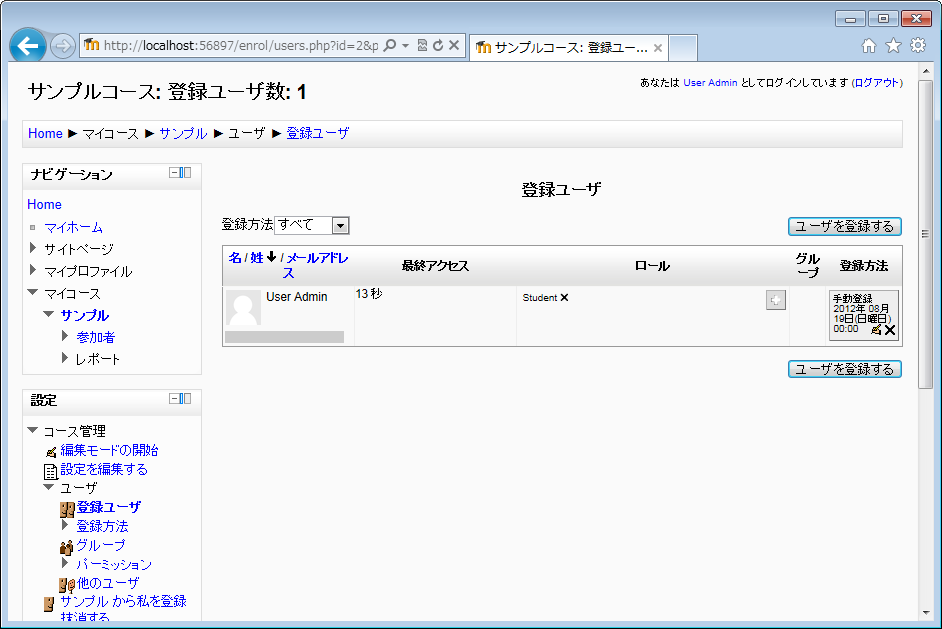The width and height of the screenshot is (942, 629).
Task: Remove the Student role with X icon
Action: (x=564, y=298)
